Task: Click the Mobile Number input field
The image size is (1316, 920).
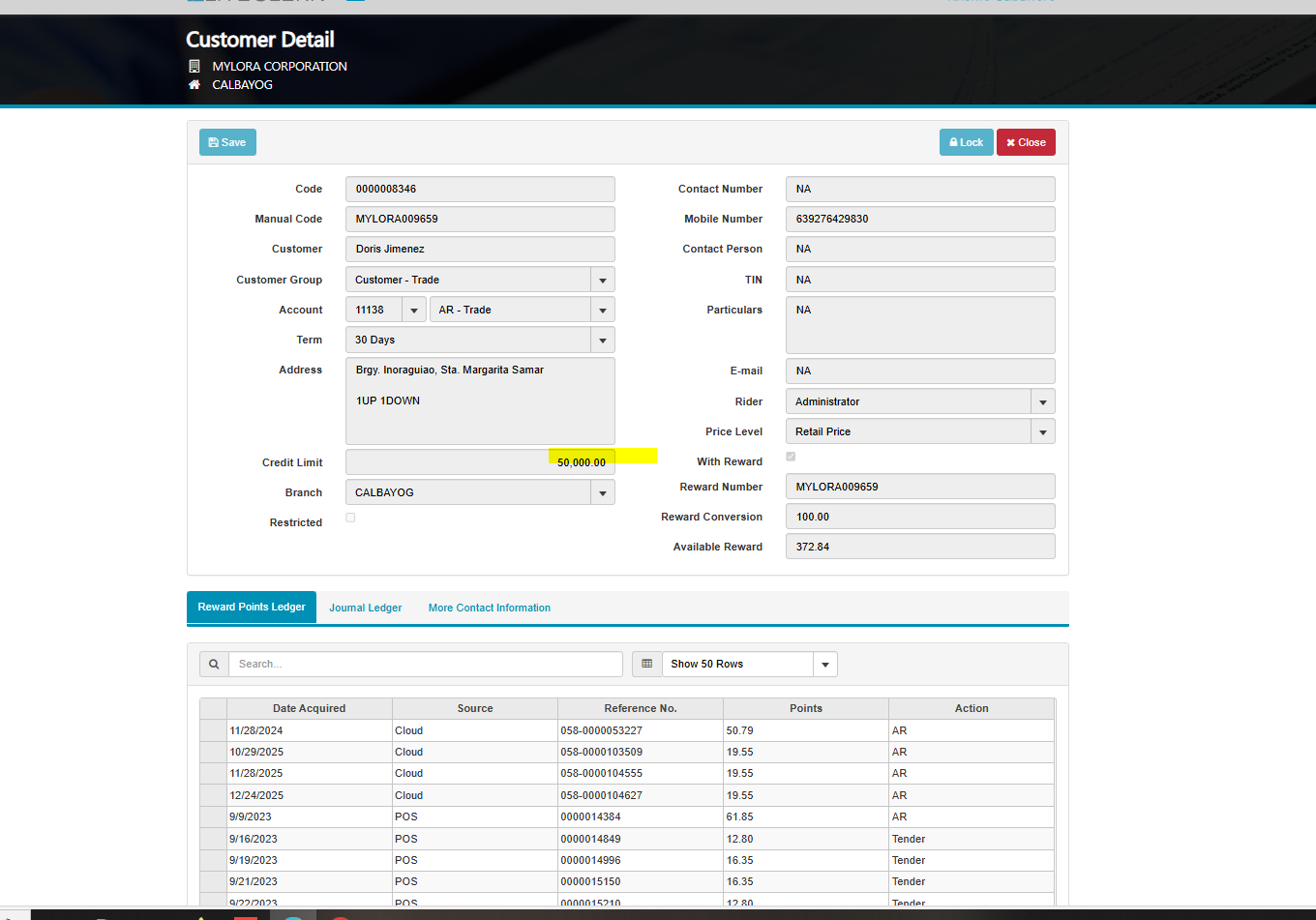Action: [919, 220]
